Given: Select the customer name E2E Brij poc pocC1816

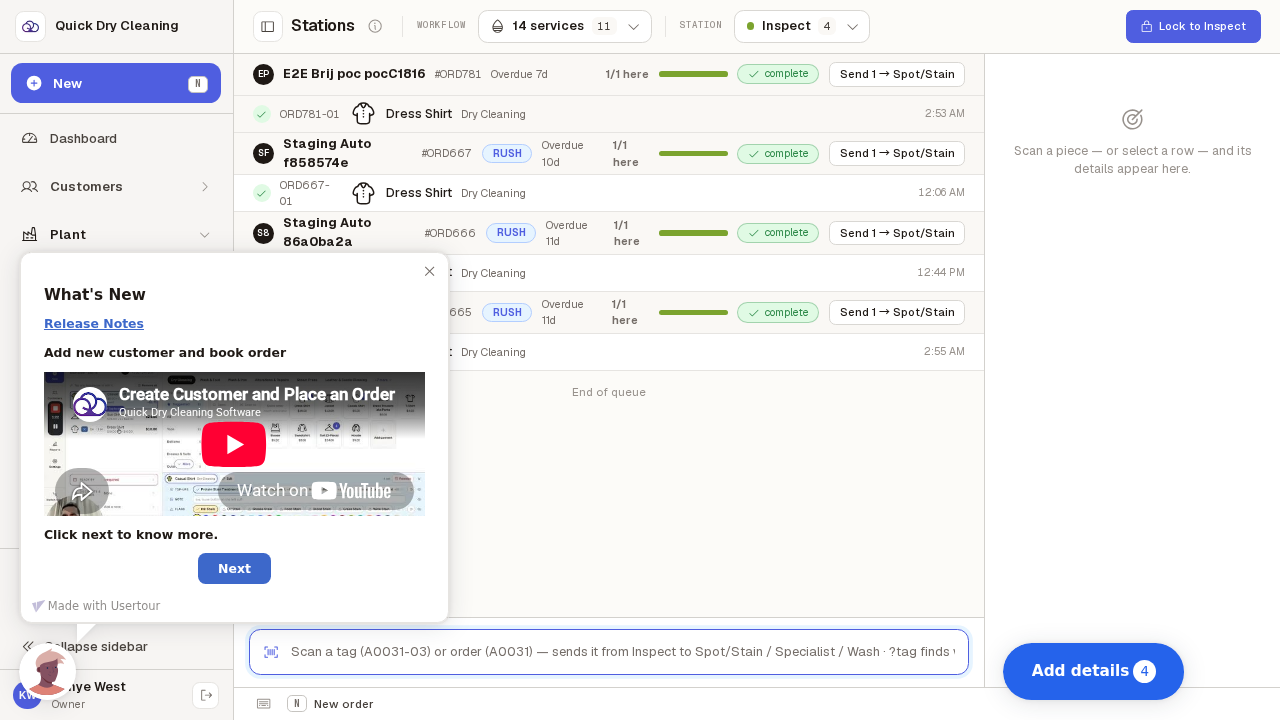Looking at the screenshot, I should coord(354,74).
